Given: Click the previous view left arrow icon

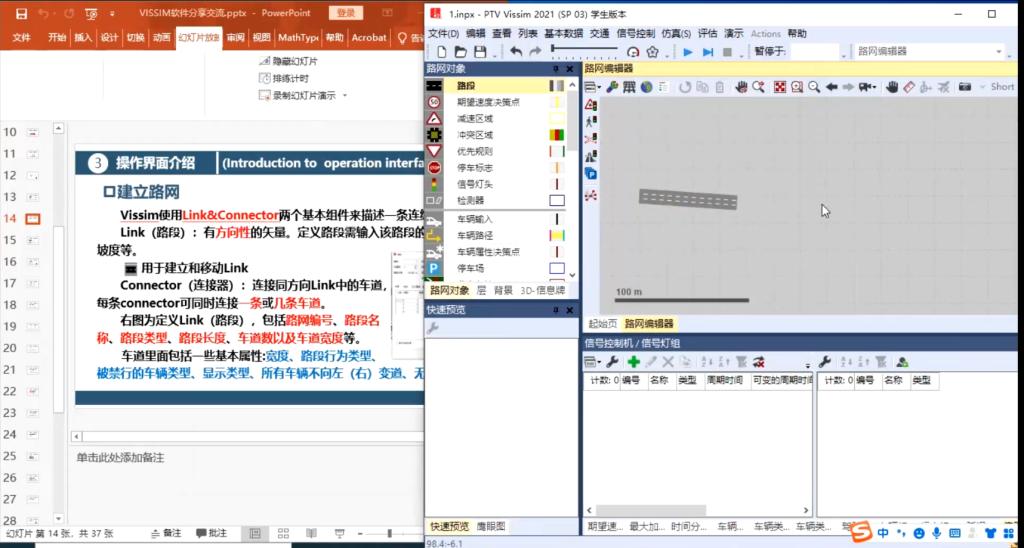Looking at the screenshot, I should click(831, 87).
